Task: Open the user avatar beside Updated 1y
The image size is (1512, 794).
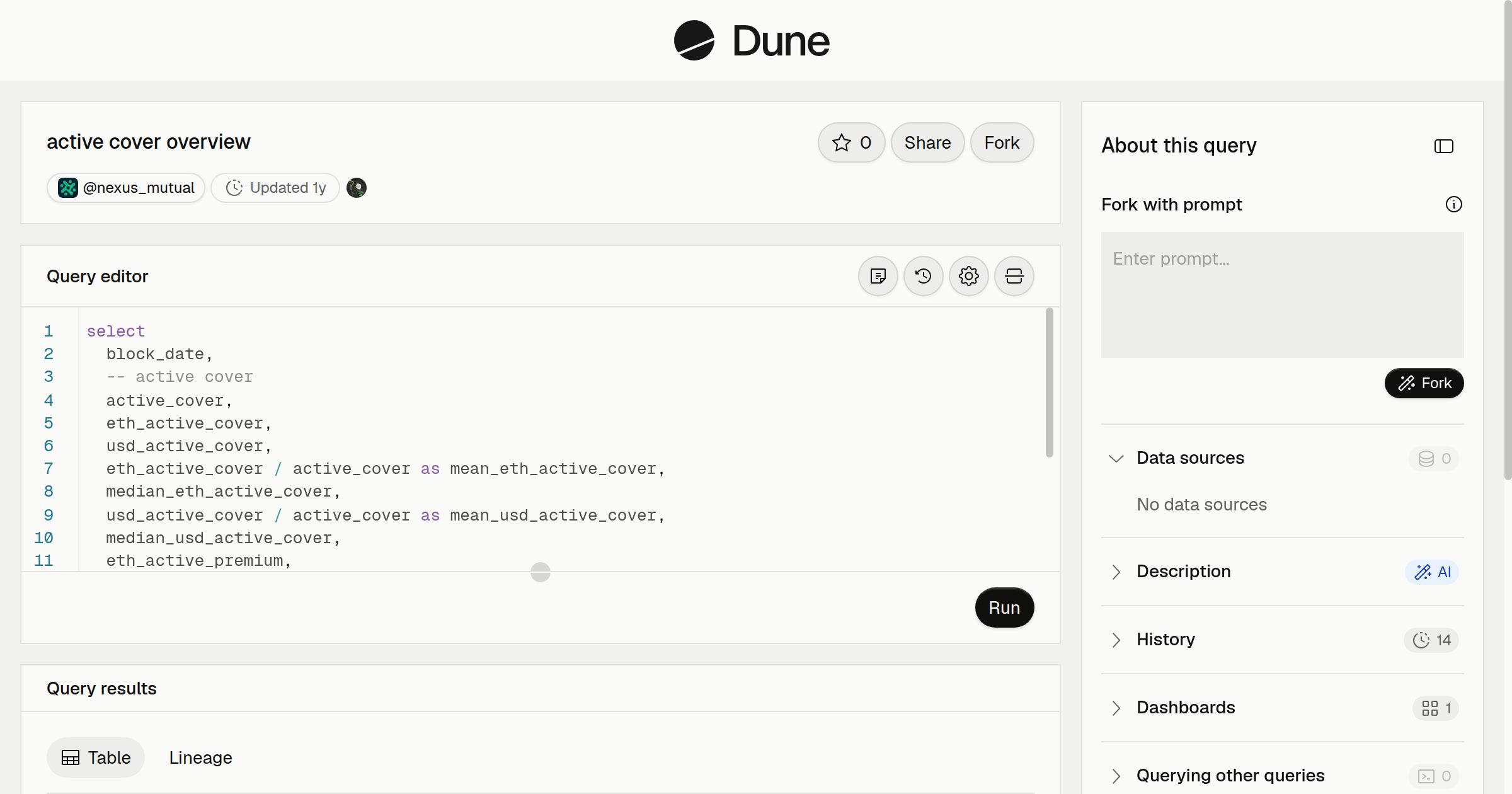Action: click(357, 188)
